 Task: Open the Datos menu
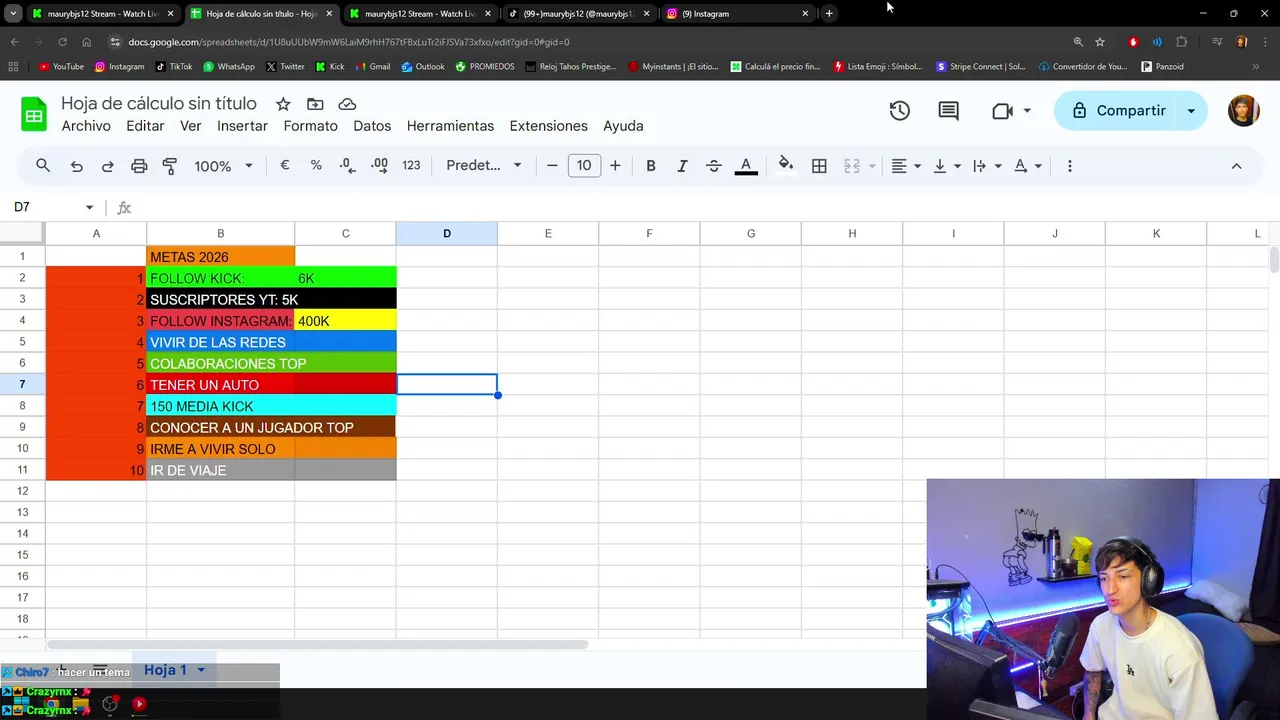click(372, 126)
